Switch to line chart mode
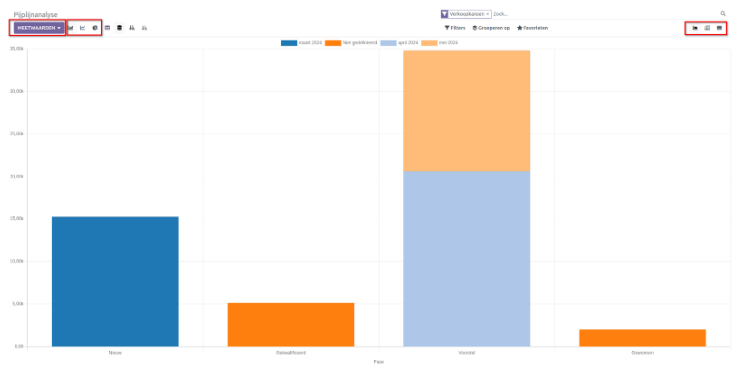Screen dimensions: 751x375 [82, 28]
